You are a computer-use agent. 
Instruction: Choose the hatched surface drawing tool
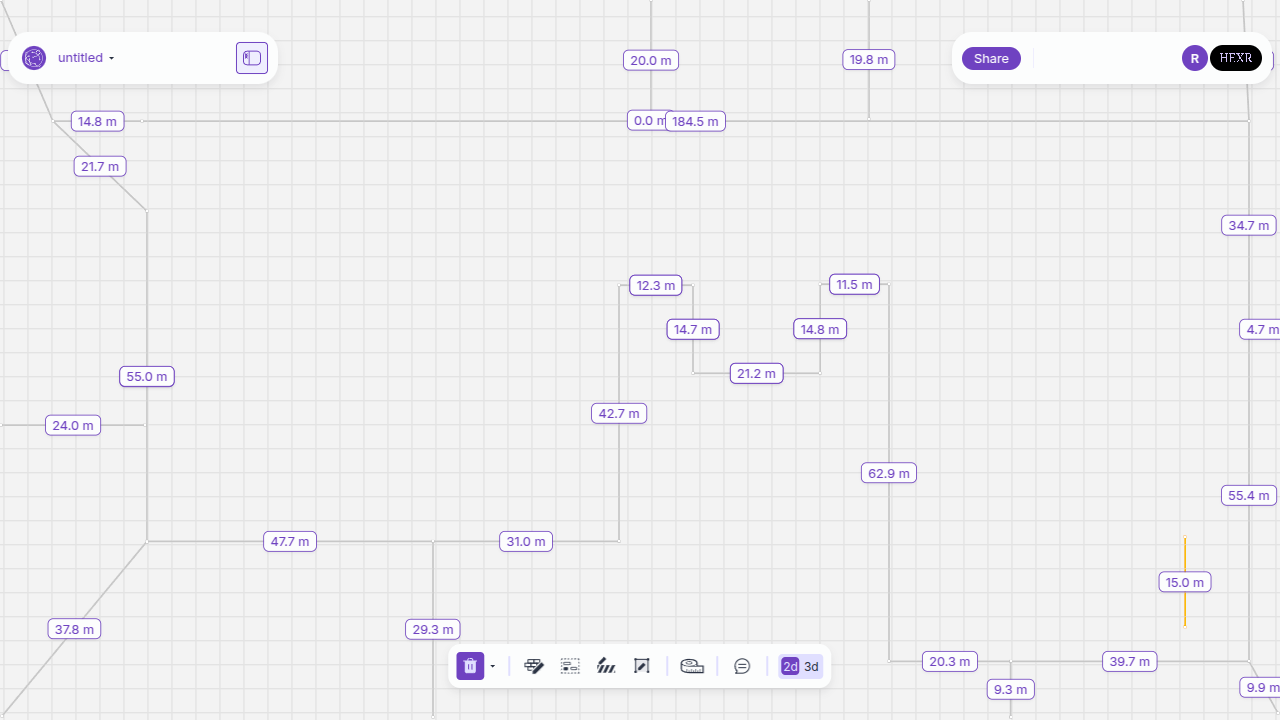coord(606,666)
